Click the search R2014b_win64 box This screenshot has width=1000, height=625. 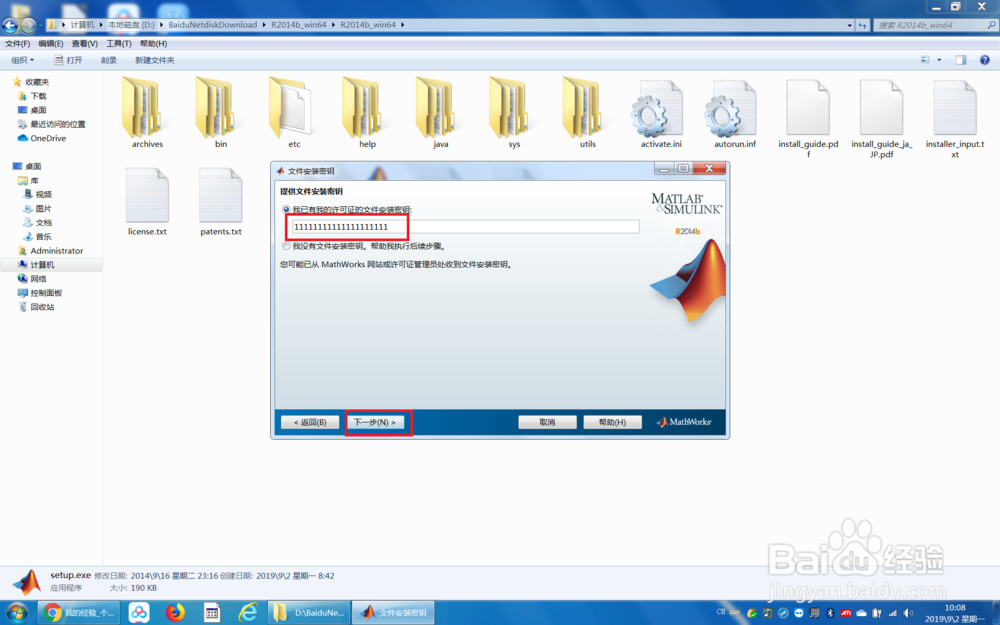934,26
